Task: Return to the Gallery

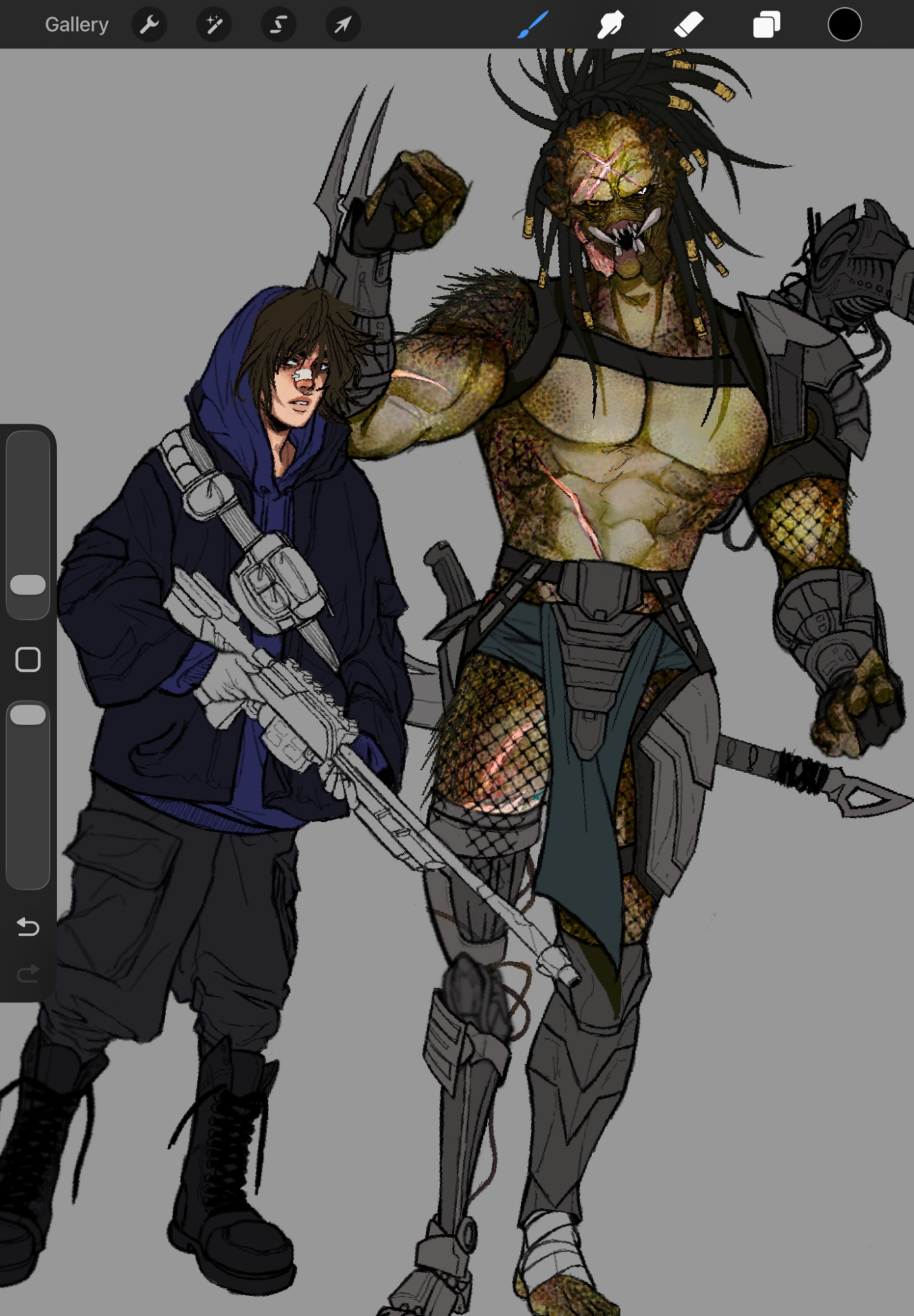Action: tap(76, 25)
